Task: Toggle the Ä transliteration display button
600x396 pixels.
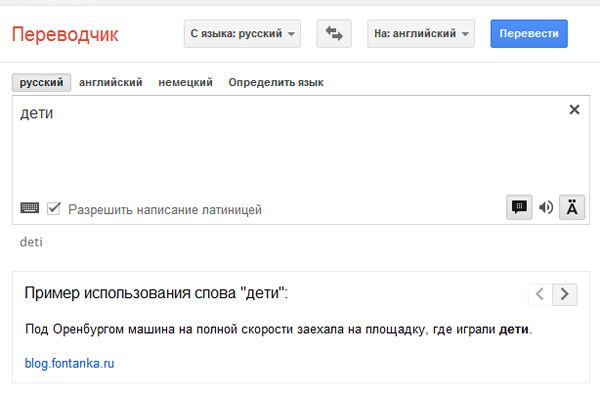Action: point(572,207)
